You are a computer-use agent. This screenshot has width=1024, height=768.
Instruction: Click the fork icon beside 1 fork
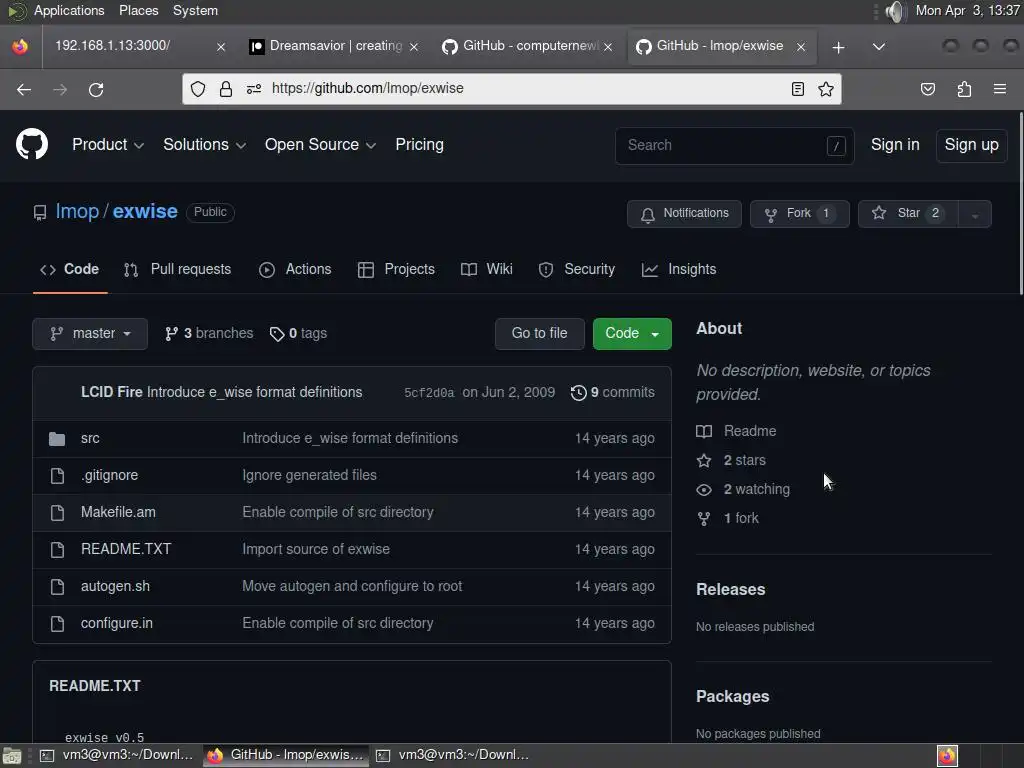pos(704,519)
